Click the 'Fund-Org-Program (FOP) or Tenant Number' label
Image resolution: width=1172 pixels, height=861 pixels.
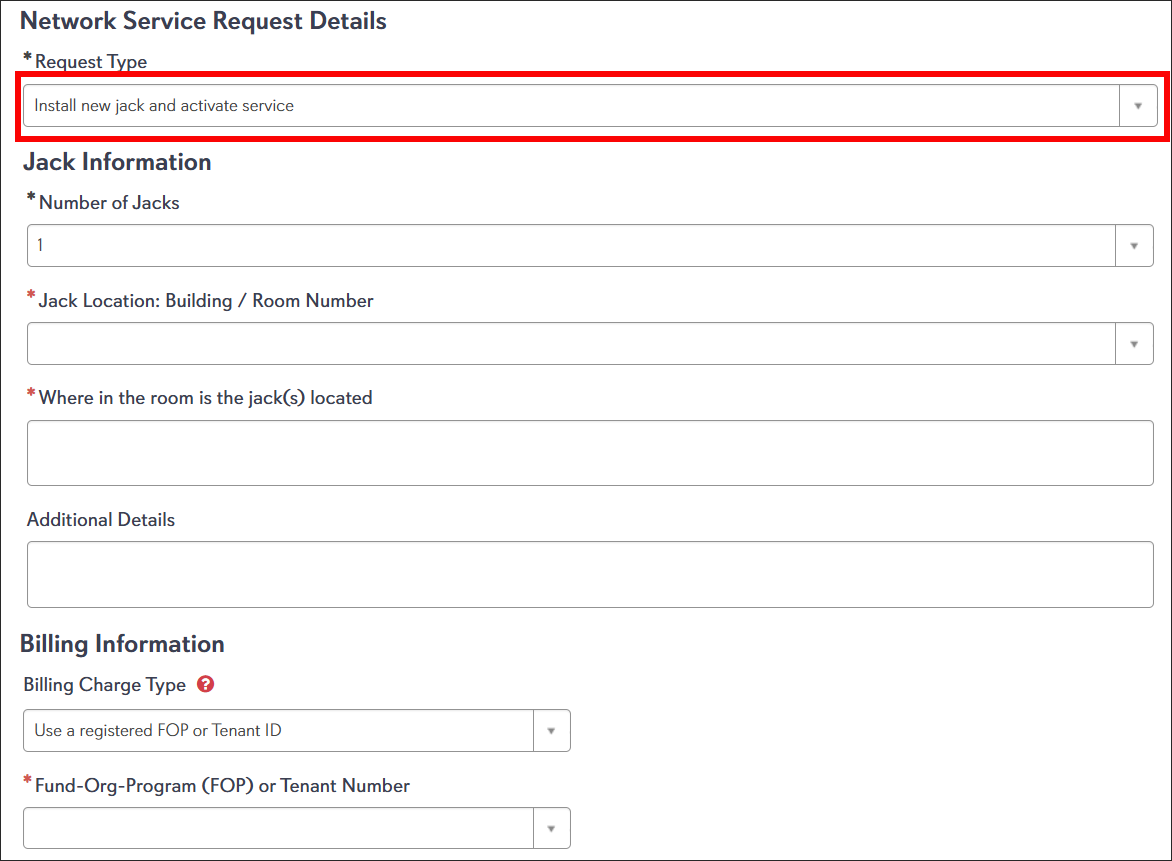tap(224, 786)
